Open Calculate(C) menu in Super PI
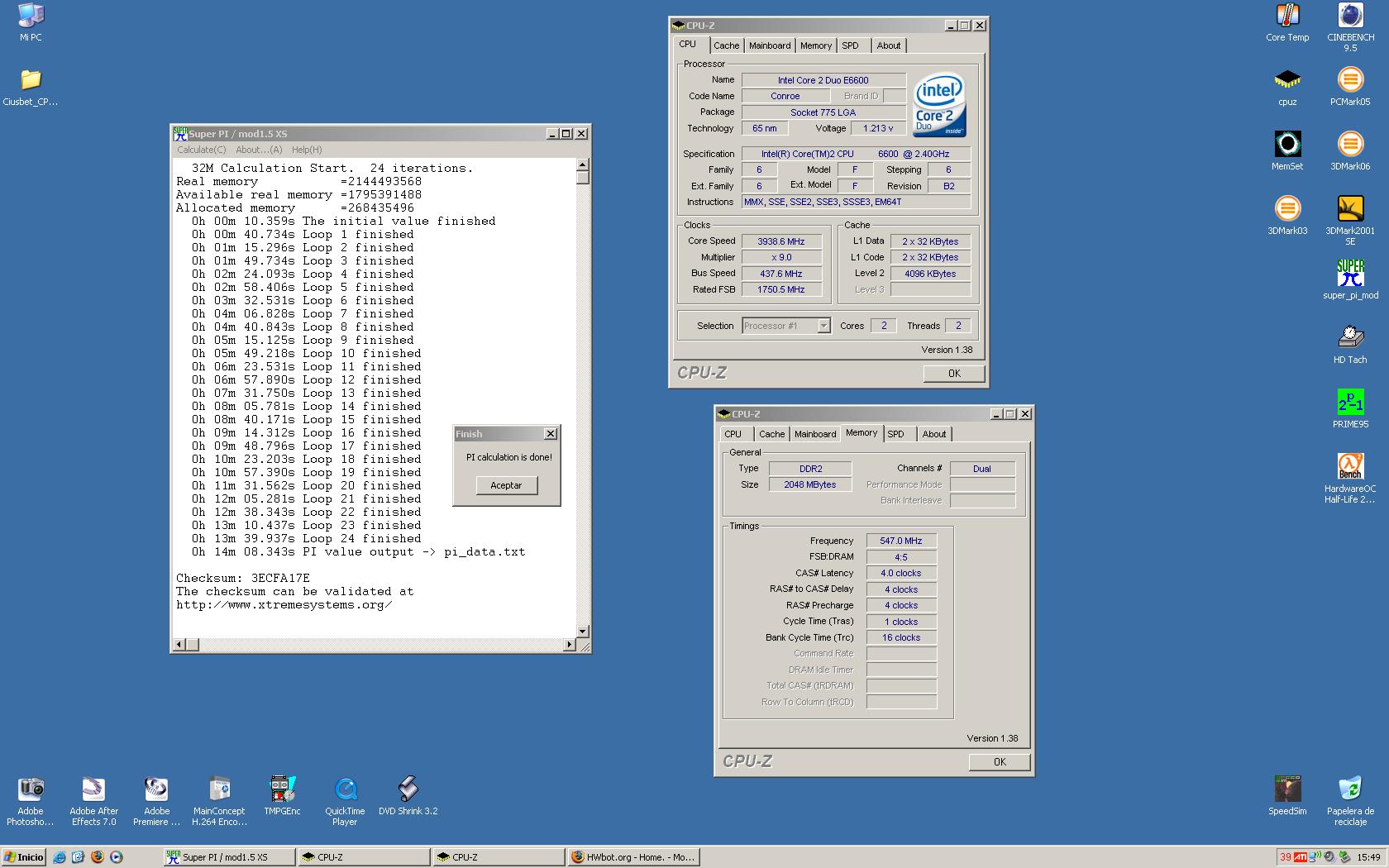Image resolution: width=1389 pixels, height=868 pixels. click(x=201, y=150)
